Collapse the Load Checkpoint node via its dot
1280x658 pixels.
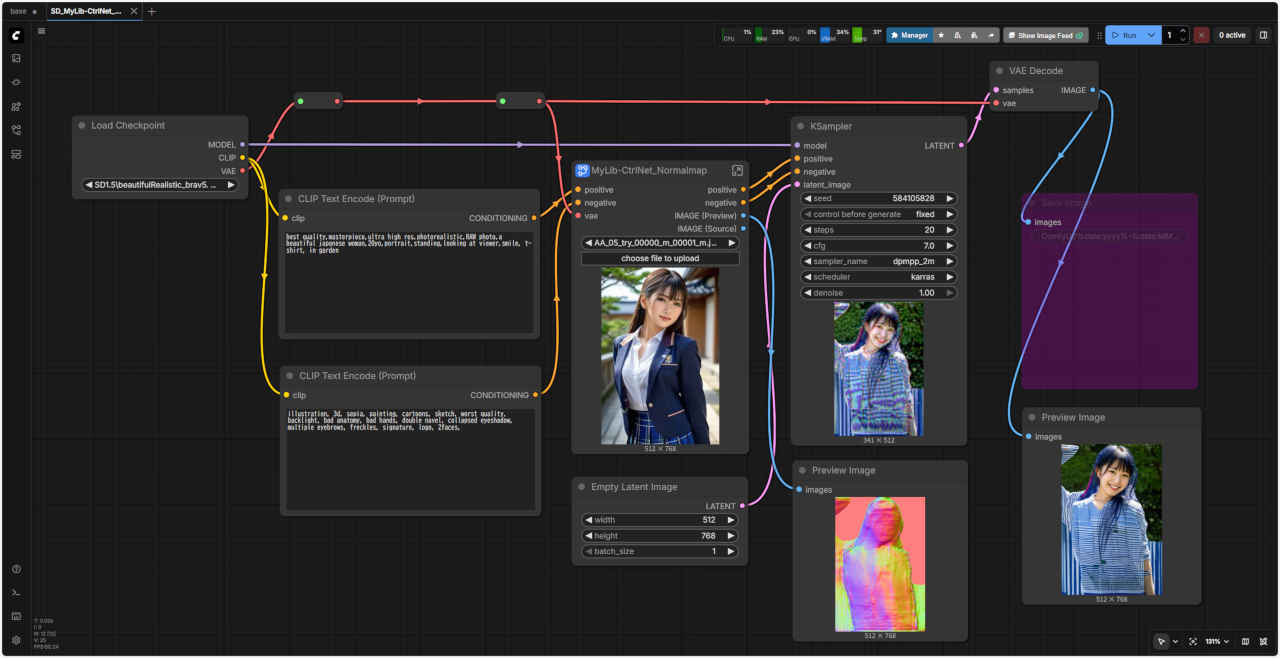point(81,126)
